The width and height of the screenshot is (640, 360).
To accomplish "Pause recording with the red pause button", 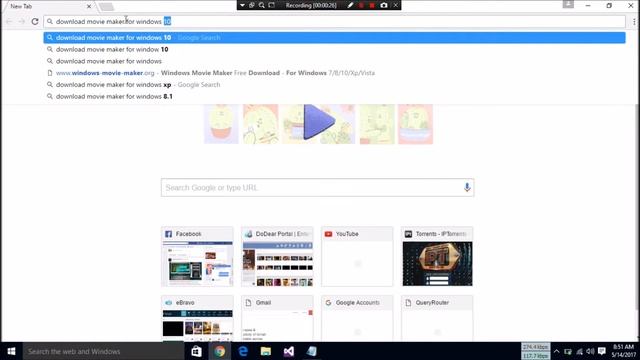I will pyautogui.click(x=361, y=5).
